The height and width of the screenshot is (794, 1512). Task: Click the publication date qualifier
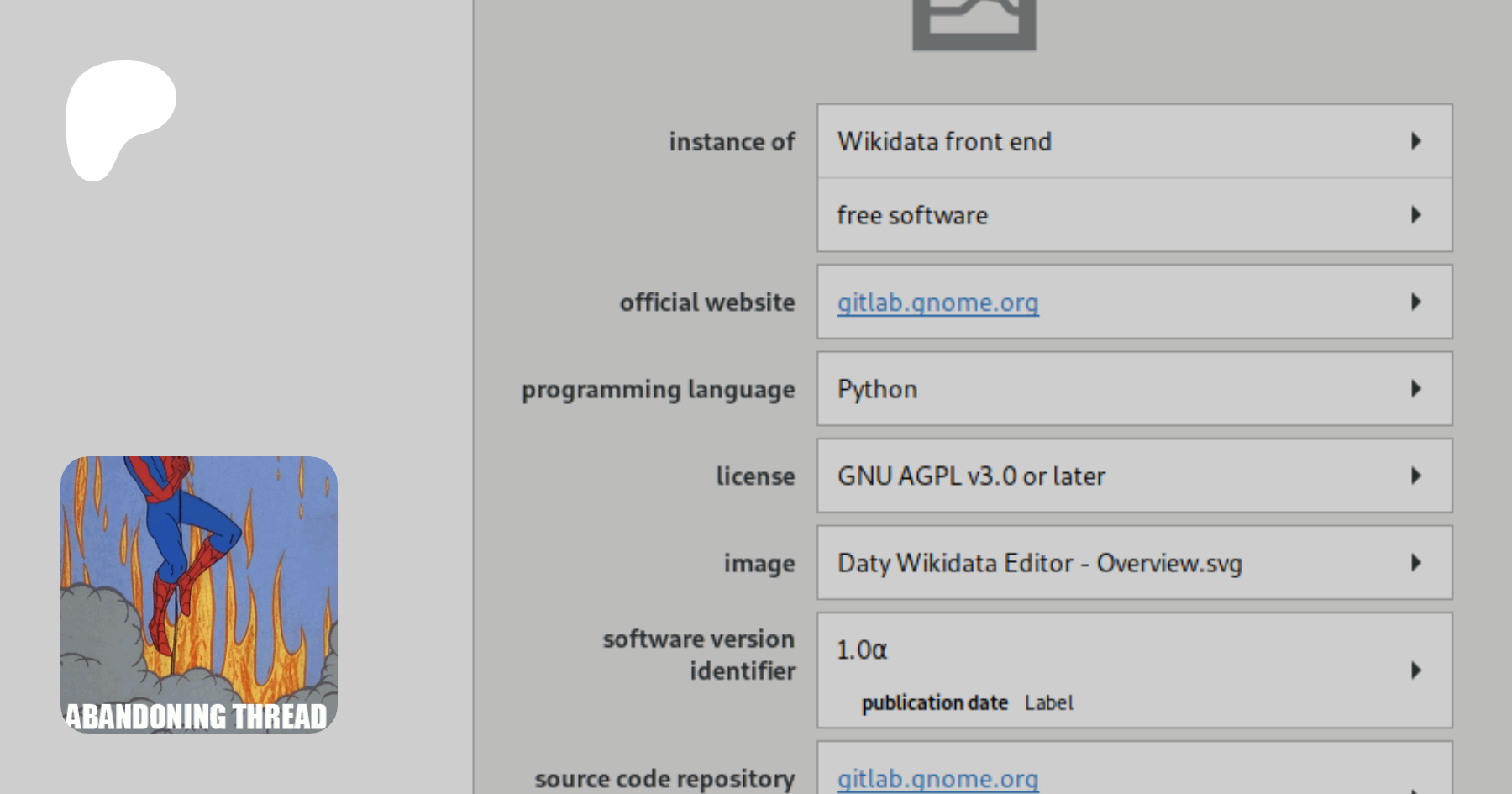[x=934, y=703]
